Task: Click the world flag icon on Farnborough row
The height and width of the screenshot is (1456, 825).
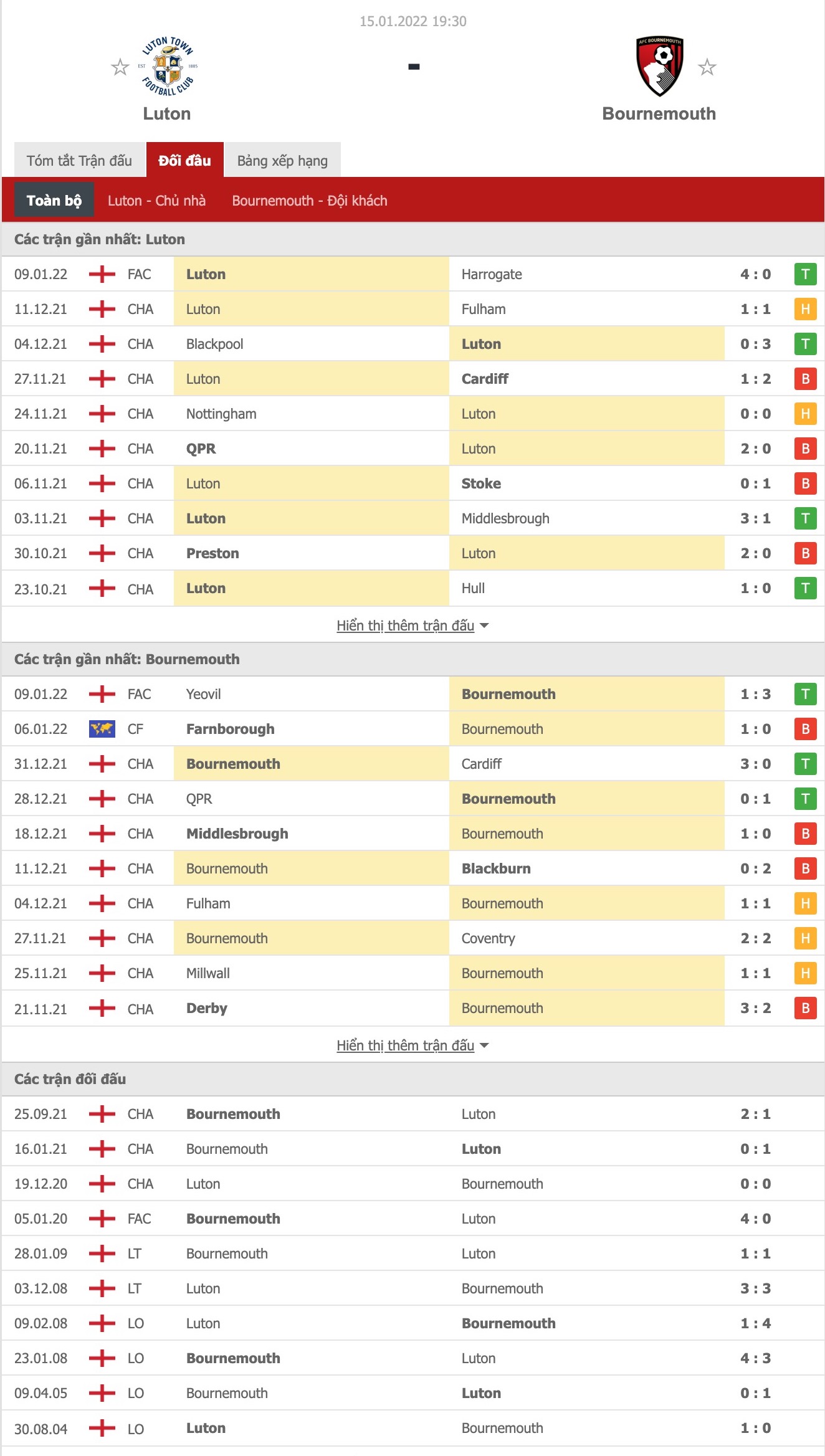Action: (102, 729)
